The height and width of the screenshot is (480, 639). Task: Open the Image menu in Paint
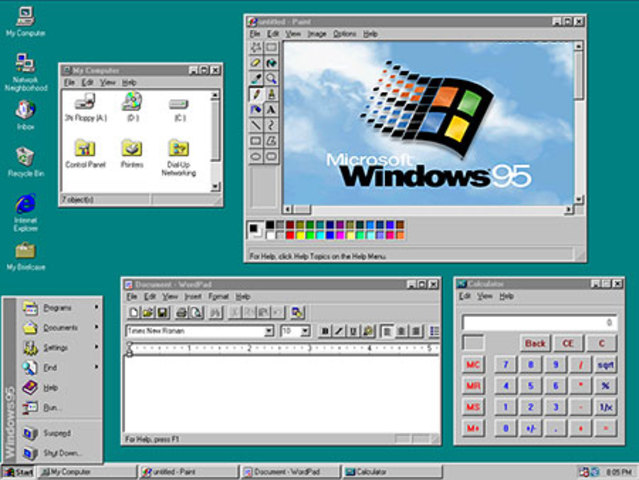coord(317,34)
